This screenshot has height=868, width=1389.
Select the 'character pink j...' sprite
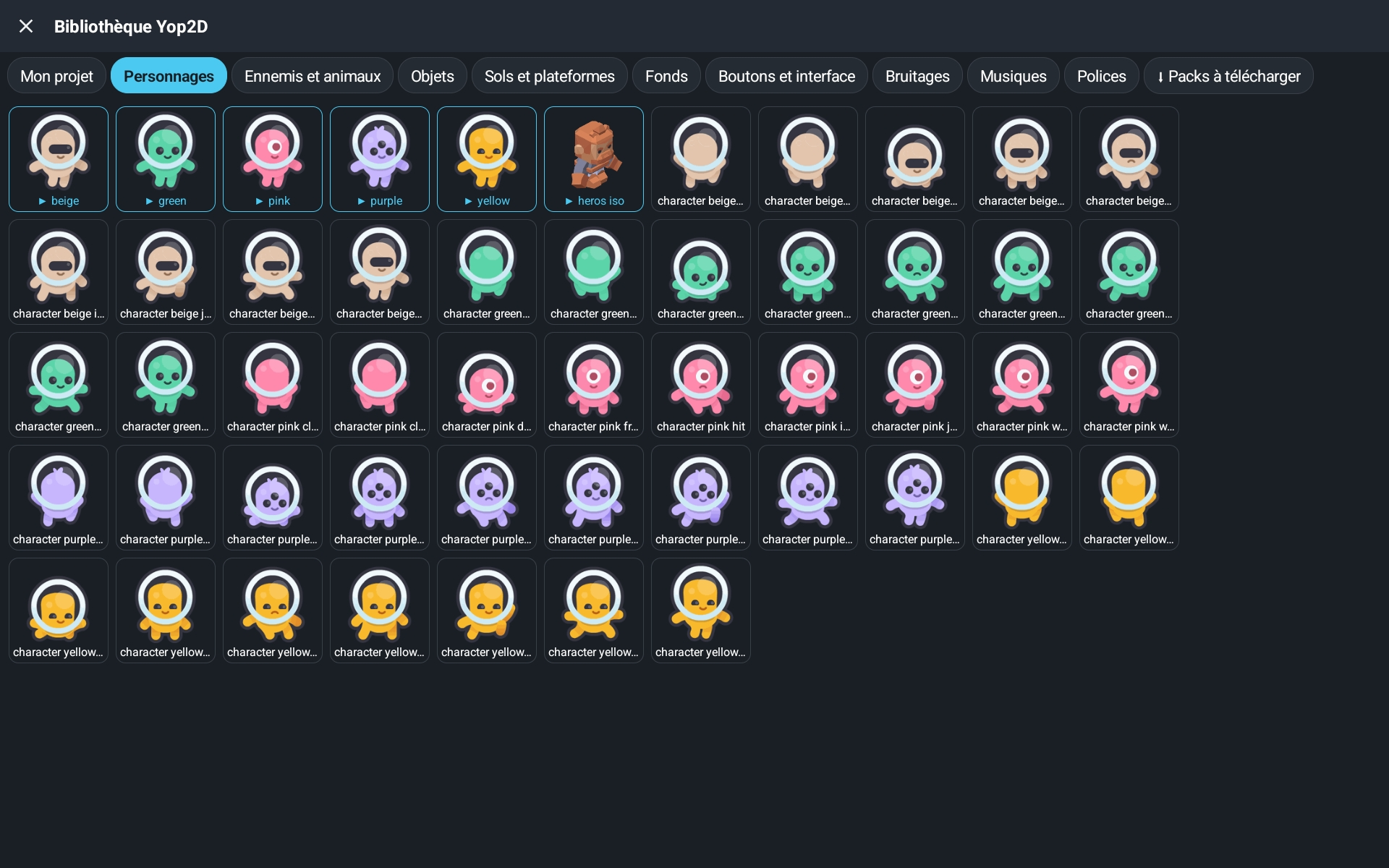pyautogui.click(x=915, y=385)
